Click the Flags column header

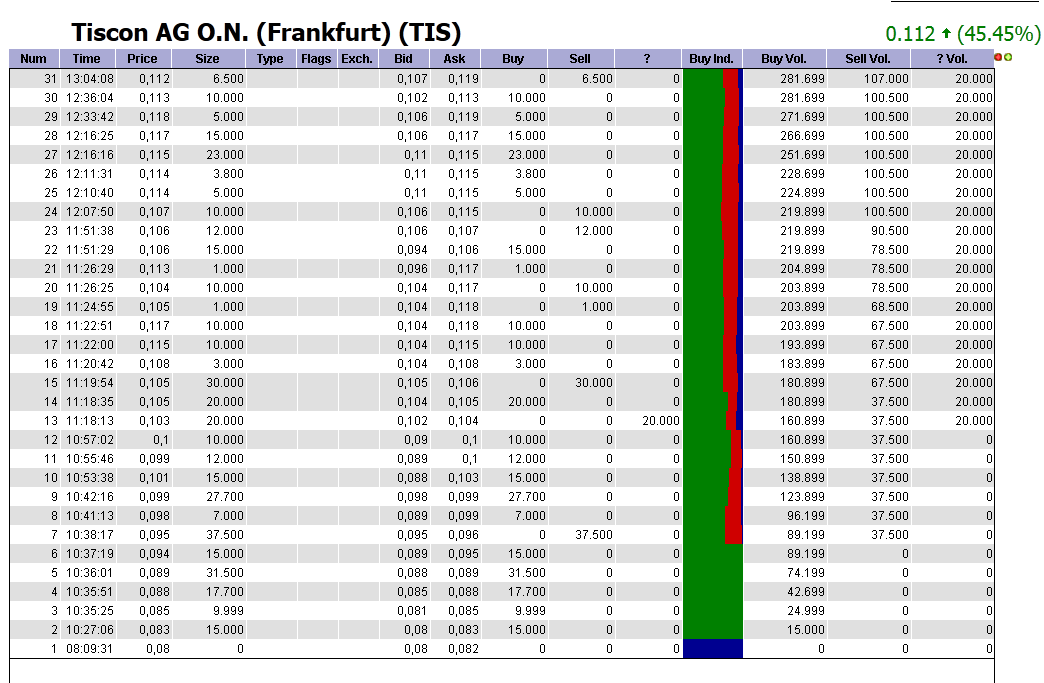(316, 58)
